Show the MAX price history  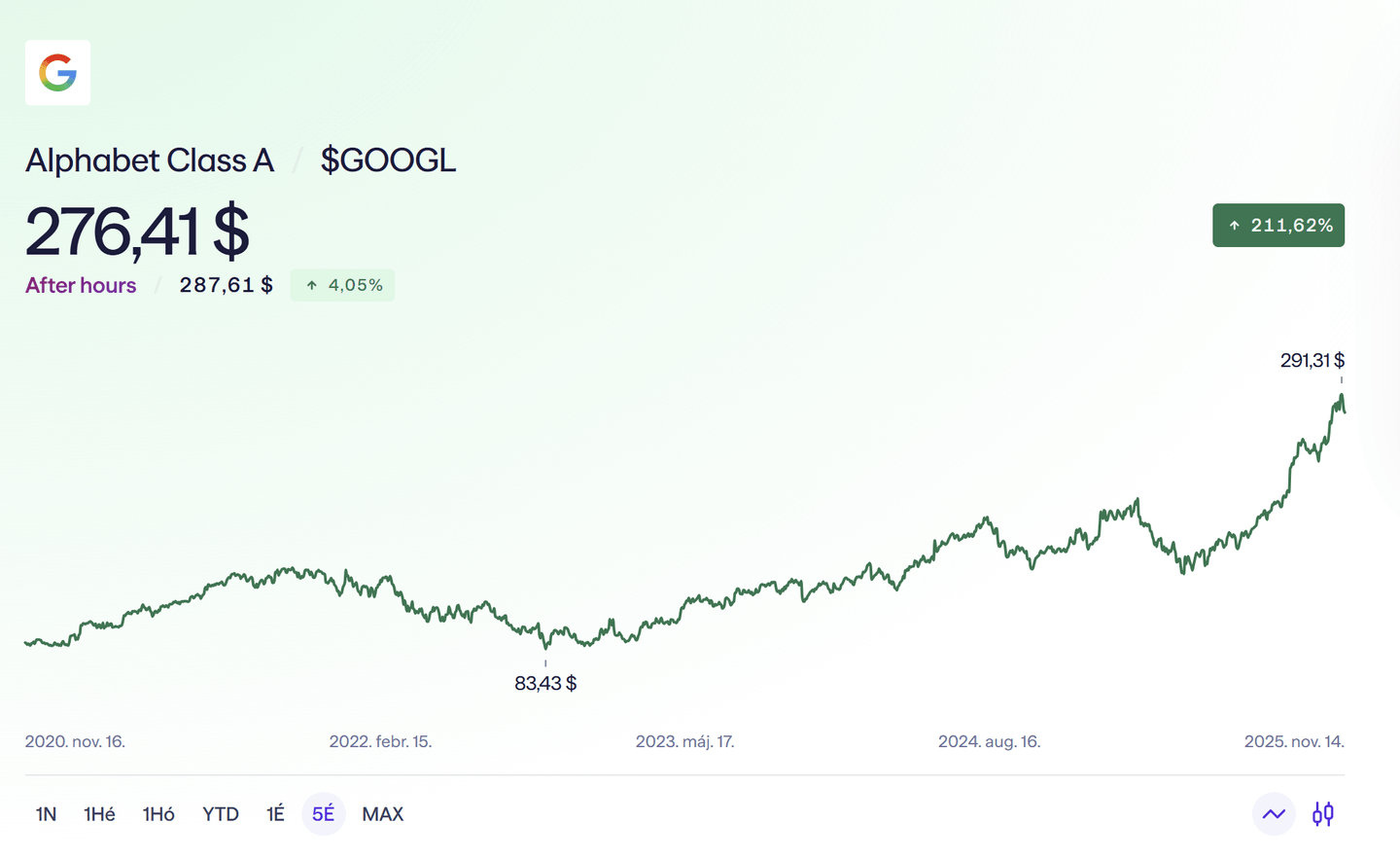click(x=382, y=814)
